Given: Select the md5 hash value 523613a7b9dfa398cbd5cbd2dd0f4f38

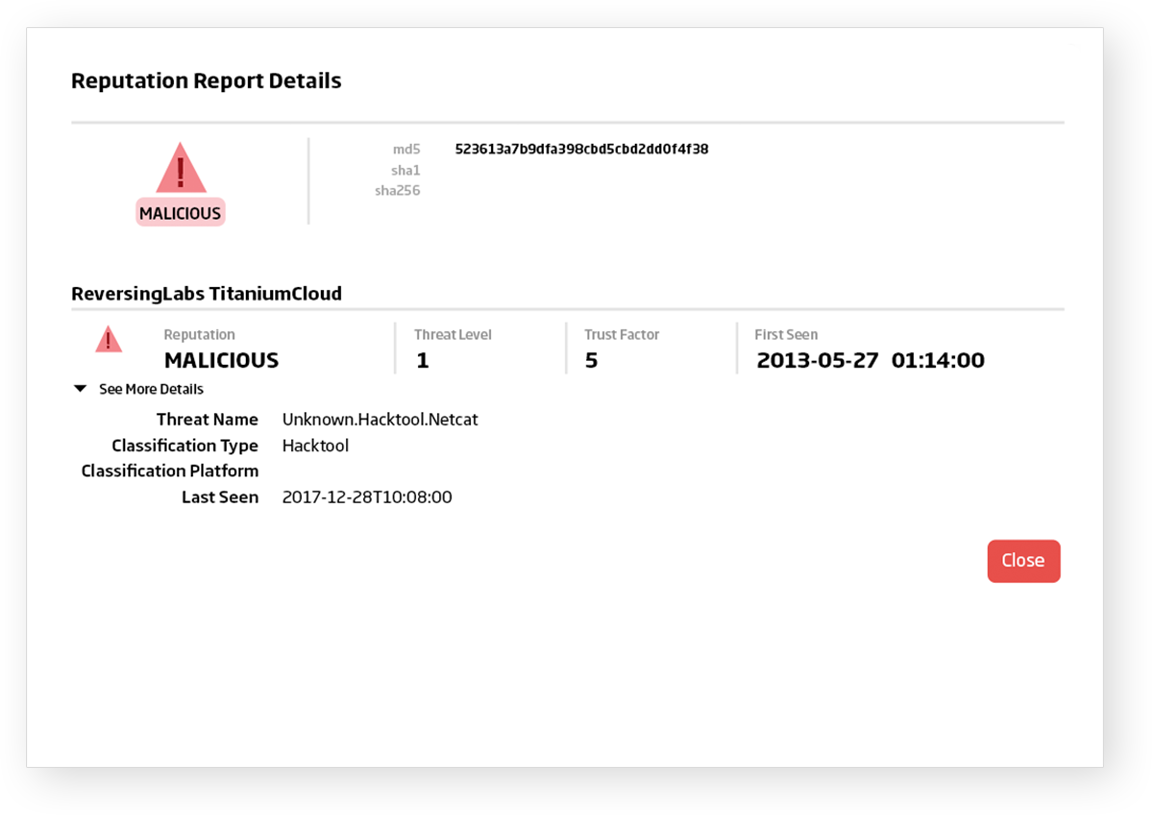Looking at the screenshot, I should click(582, 149).
